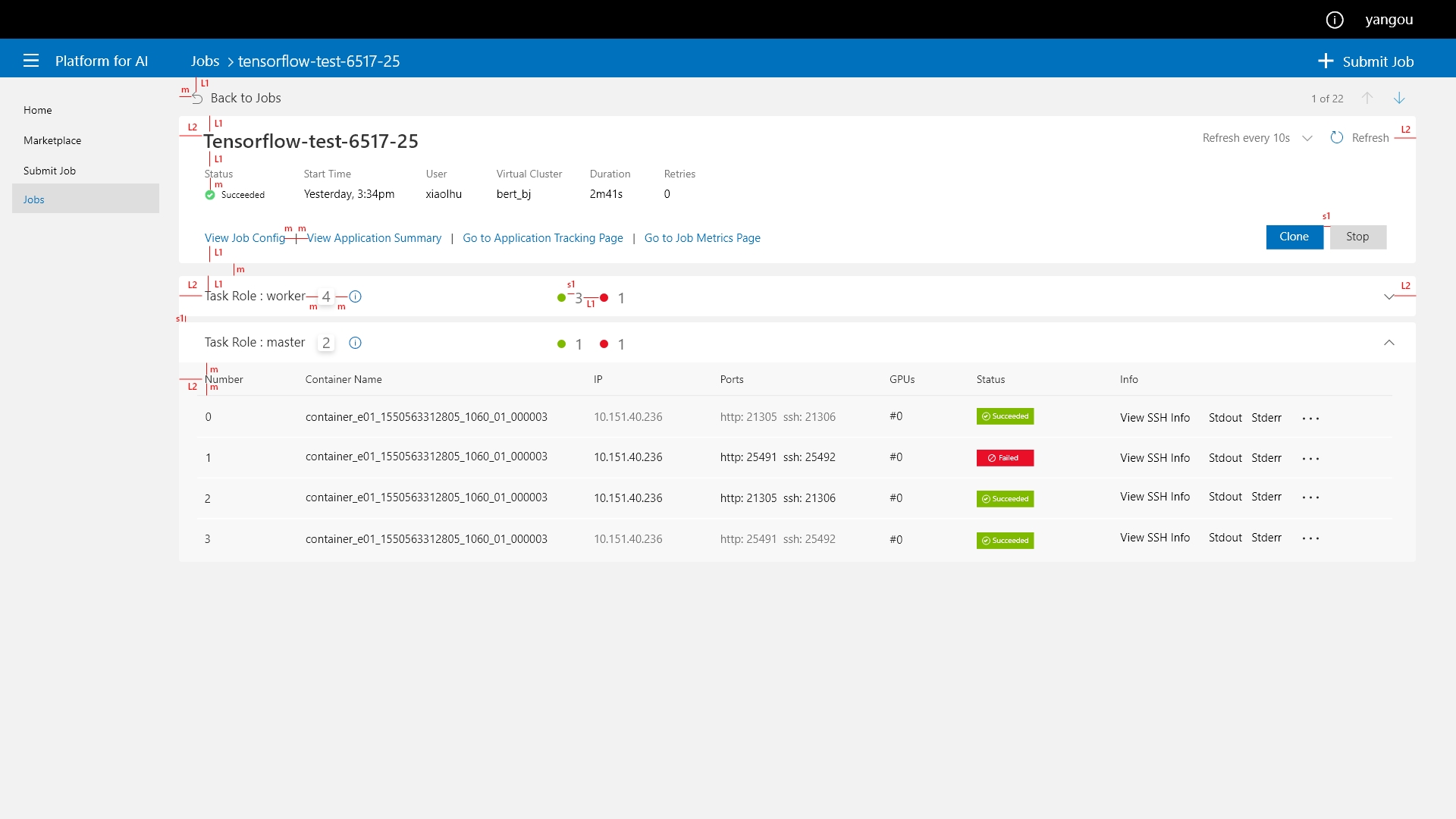This screenshot has height=819, width=1456.
Task: Collapse the Task Role master section
Action: pyautogui.click(x=1390, y=343)
